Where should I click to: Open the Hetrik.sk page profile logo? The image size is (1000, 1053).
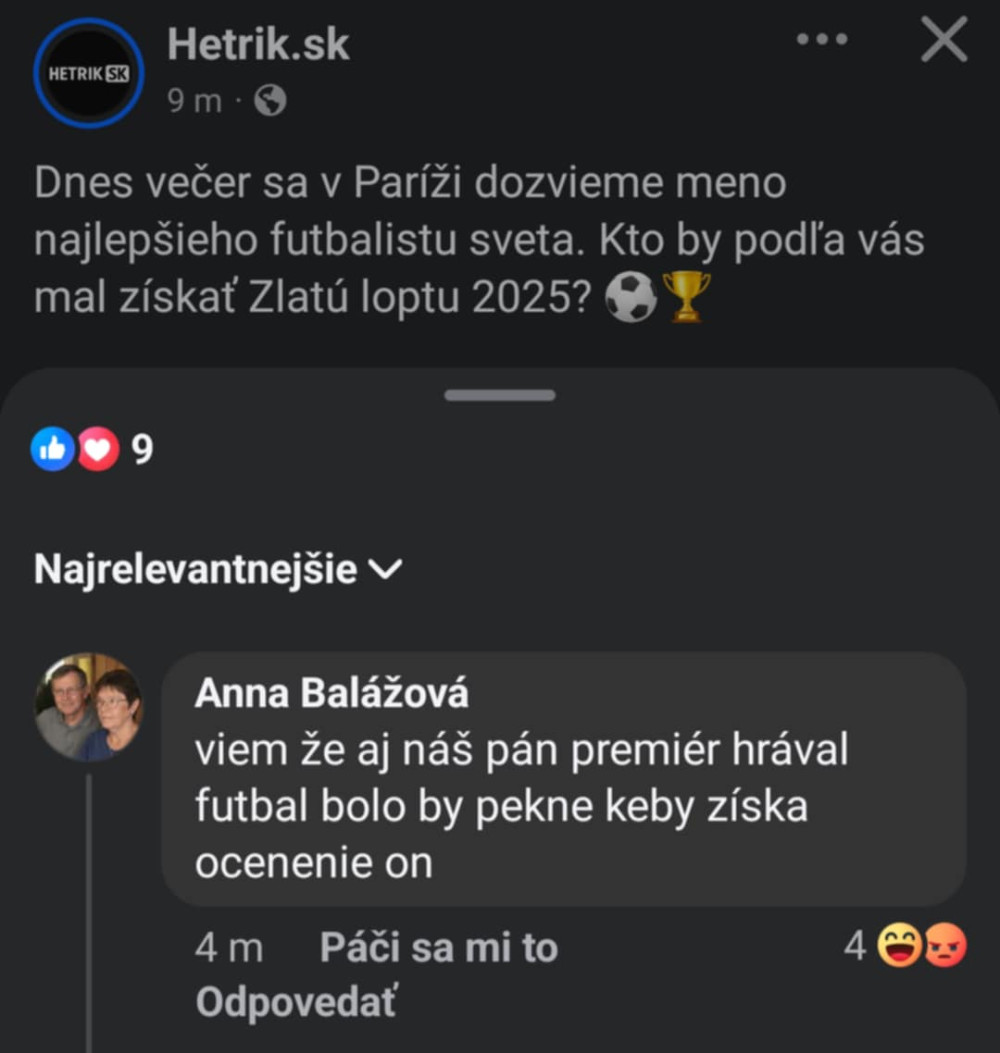pyautogui.click(x=89, y=73)
